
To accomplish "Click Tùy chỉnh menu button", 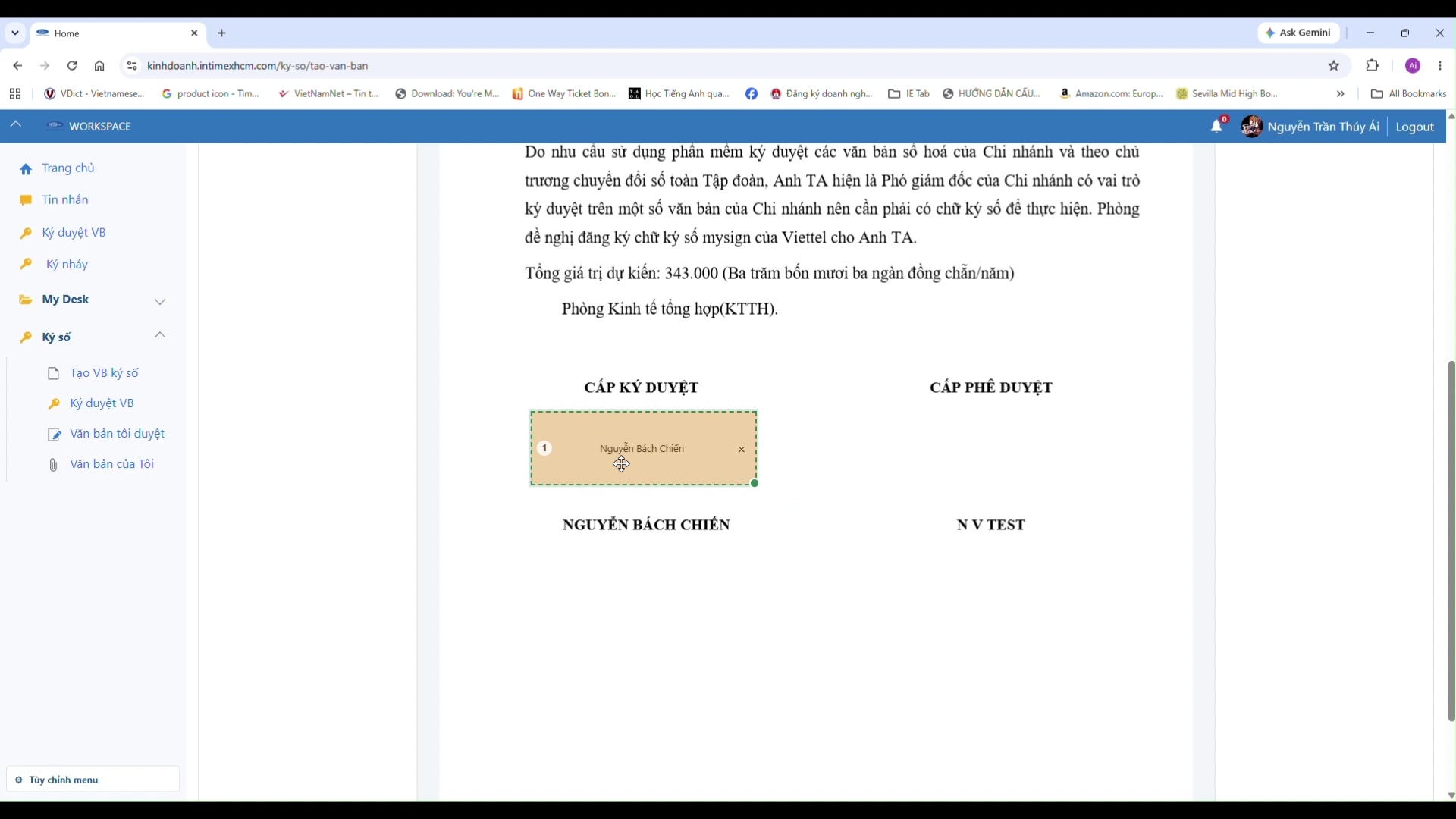I will click(x=93, y=780).
